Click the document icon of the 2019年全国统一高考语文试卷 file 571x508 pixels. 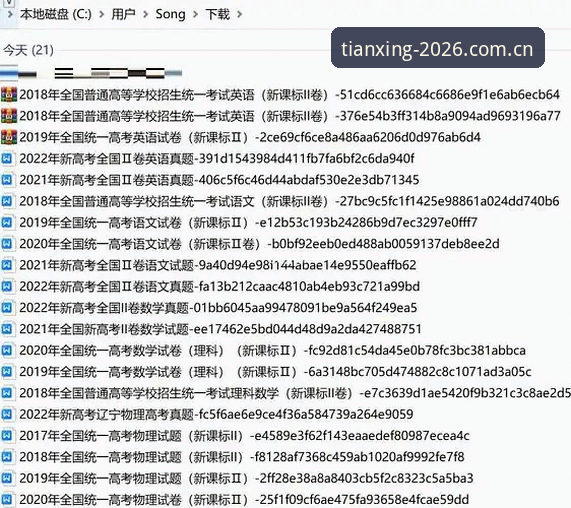coord(8,223)
